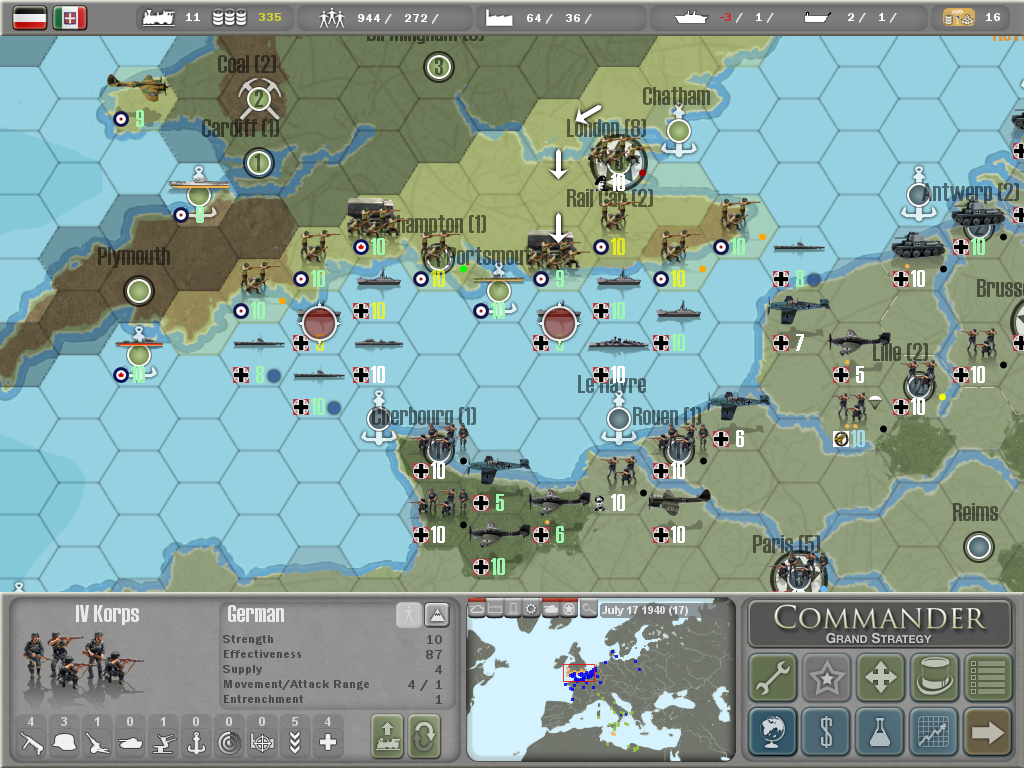The width and height of the screenshot is (1024, 768).
Task: Click the arrow end turn button
Action: tap(987, 732)
